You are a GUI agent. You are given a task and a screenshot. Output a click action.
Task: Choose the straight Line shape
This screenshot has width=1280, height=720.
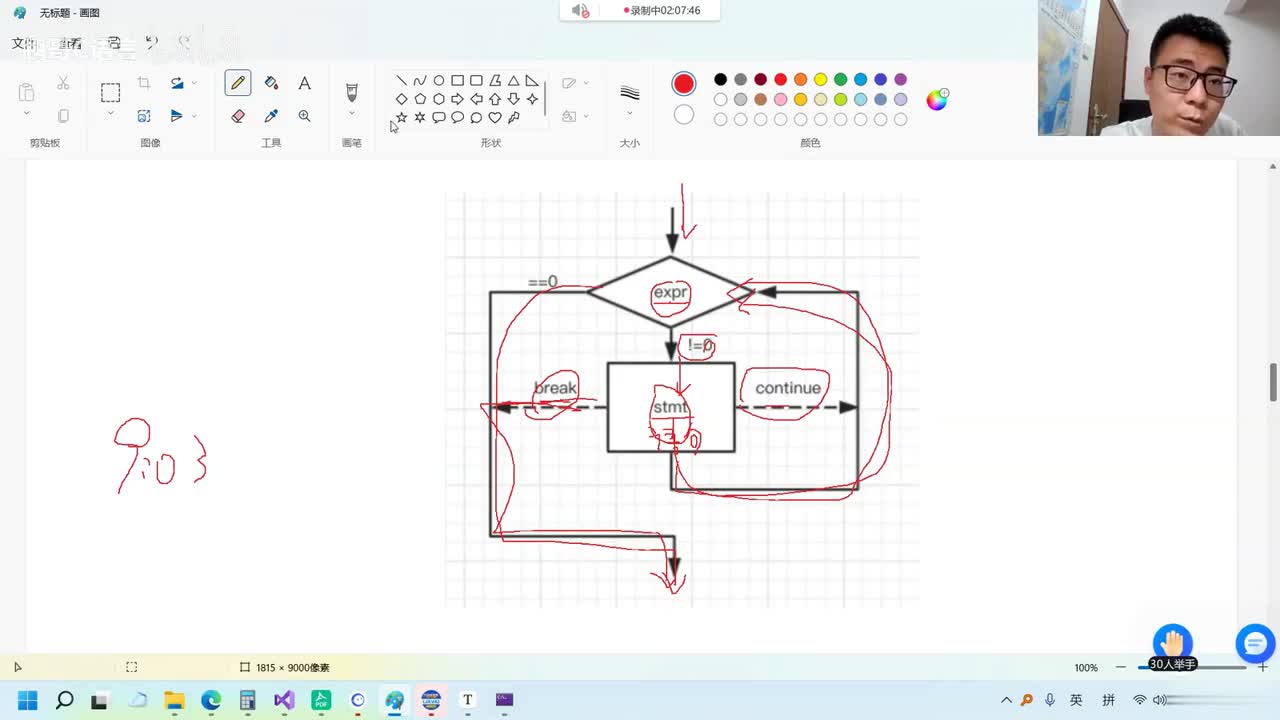[401, 81]
